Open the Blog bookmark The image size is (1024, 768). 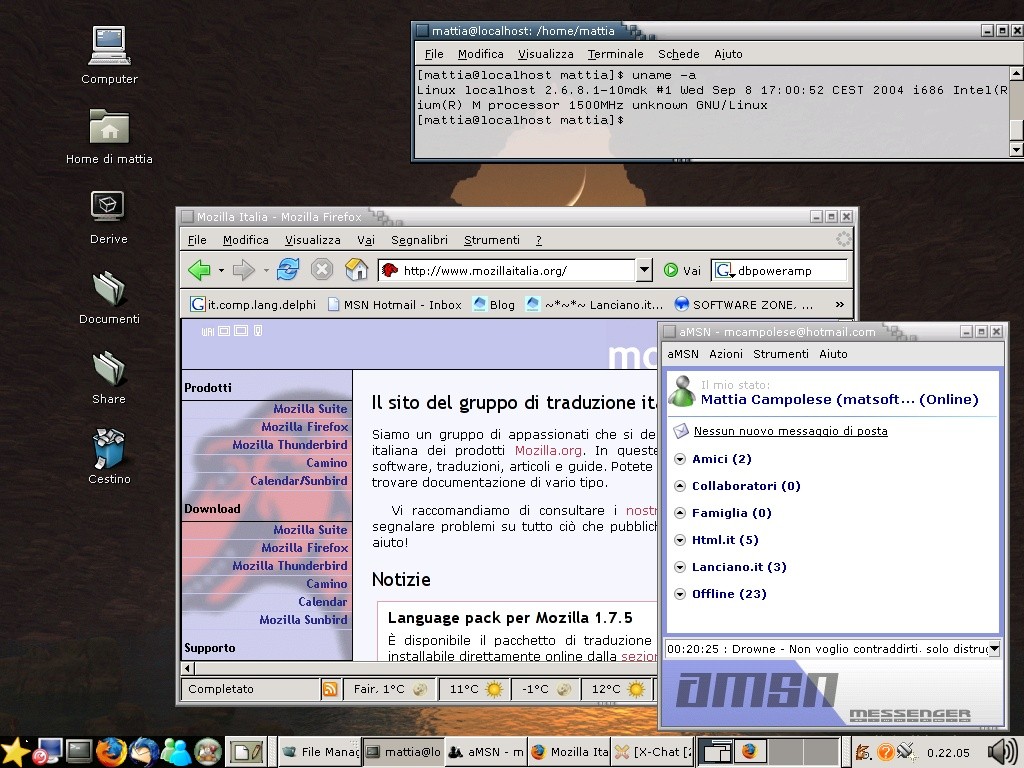[x=493, y=304]
